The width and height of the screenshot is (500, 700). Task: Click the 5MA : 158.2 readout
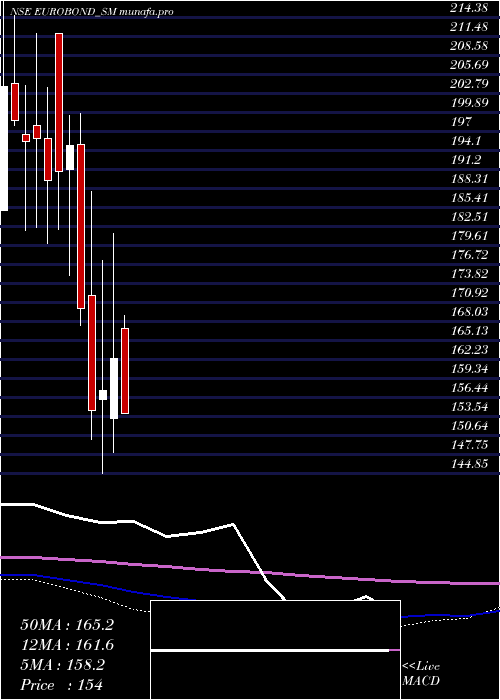pos(62,665)
